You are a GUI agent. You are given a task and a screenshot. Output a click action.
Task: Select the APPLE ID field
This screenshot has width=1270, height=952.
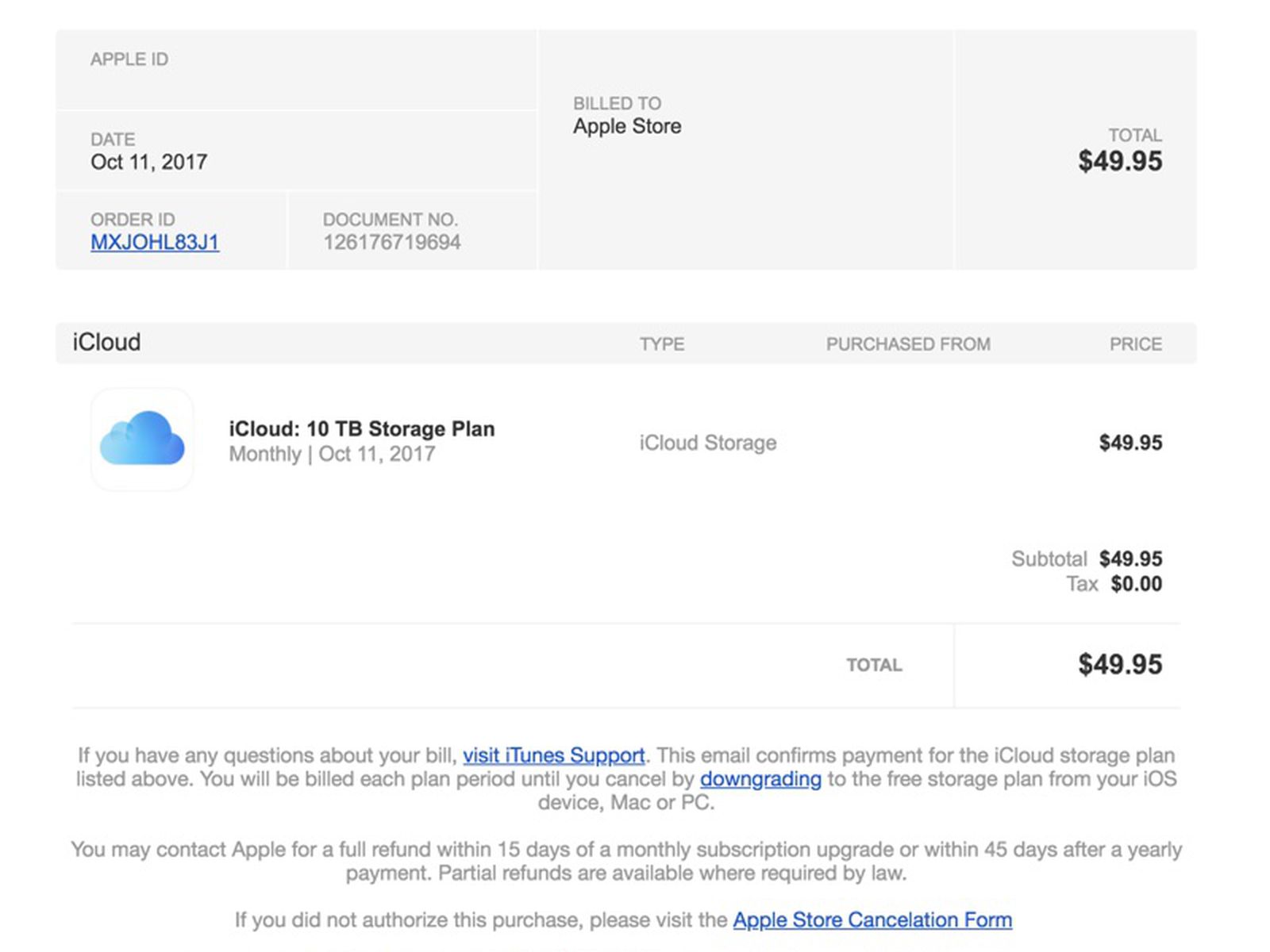pyautogui.click(x=130, y=59)
